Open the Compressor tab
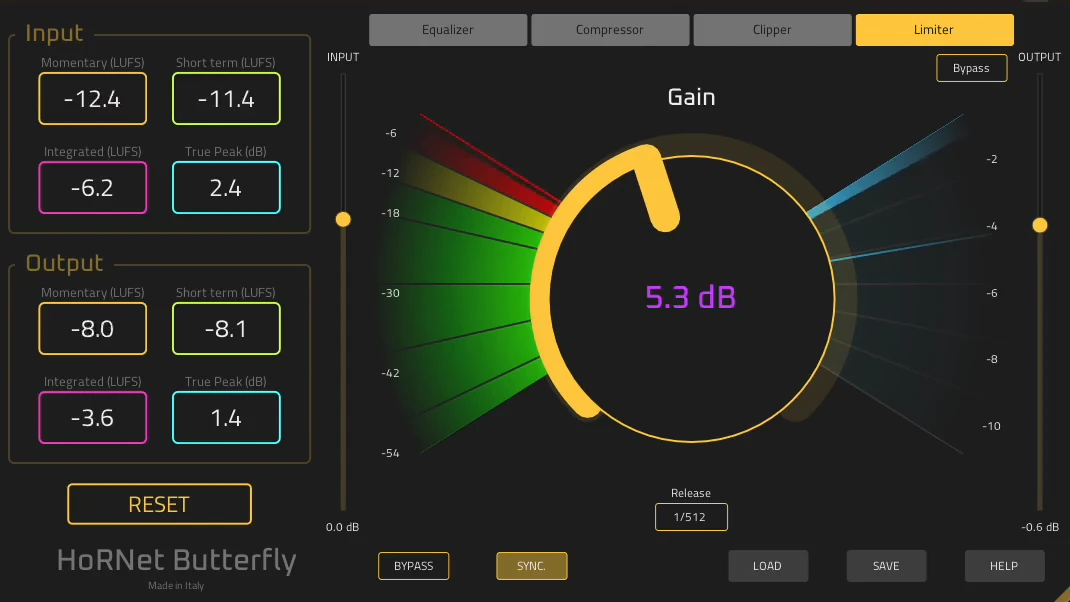The width and height of the screenshot is (1070, 602). [x=609, y=30]
